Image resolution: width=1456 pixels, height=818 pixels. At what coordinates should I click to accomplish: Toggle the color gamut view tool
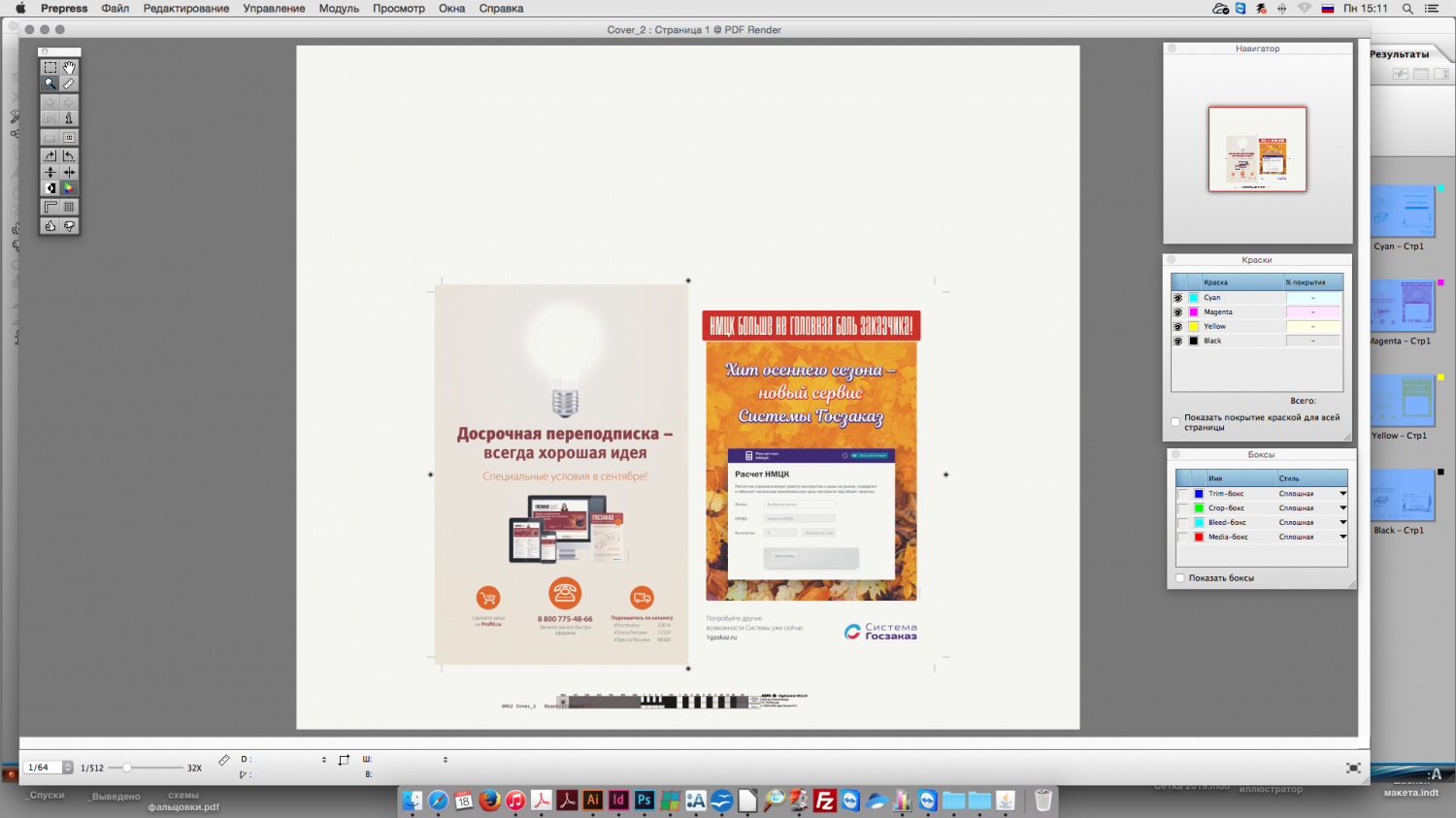tap(69, 188)
